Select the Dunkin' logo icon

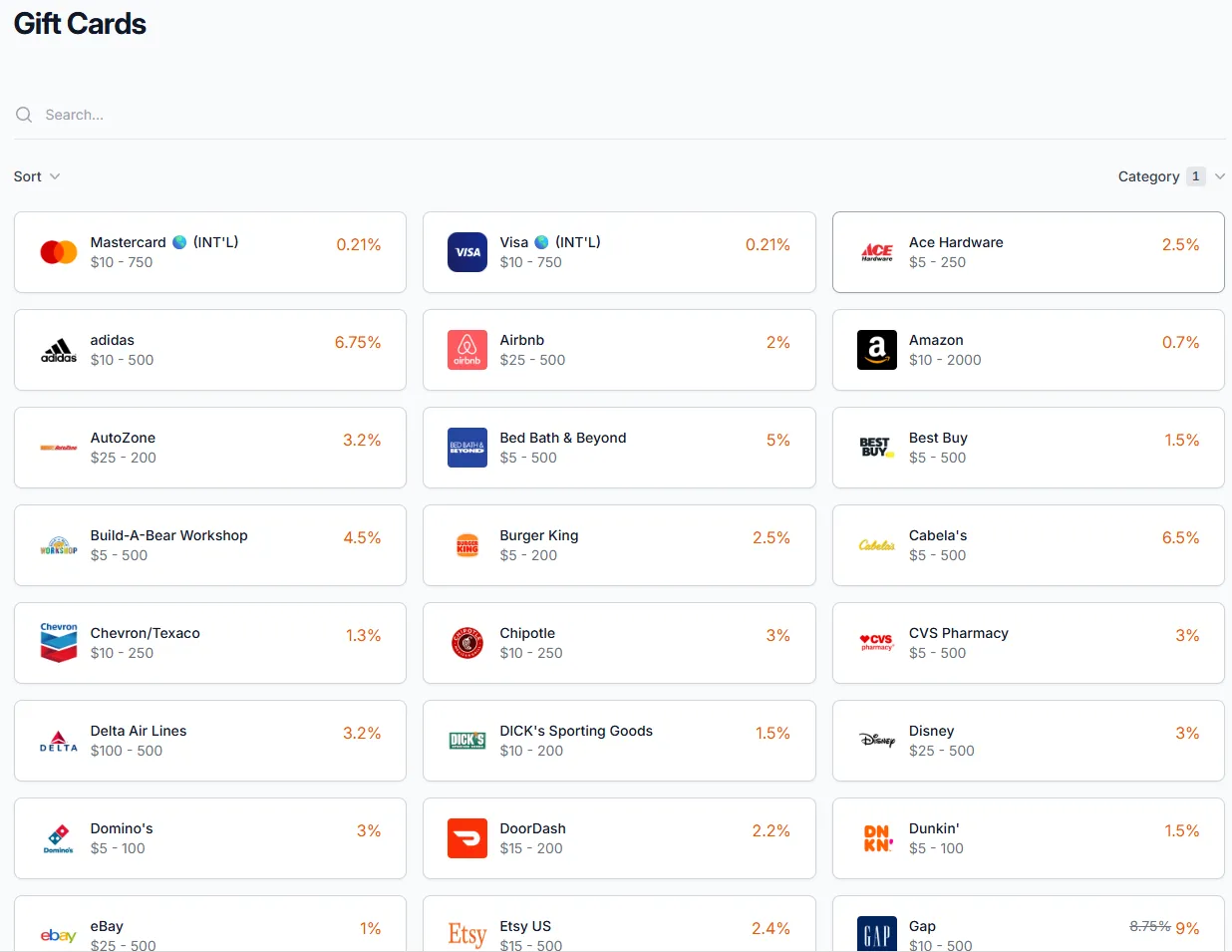coord(877,838)
